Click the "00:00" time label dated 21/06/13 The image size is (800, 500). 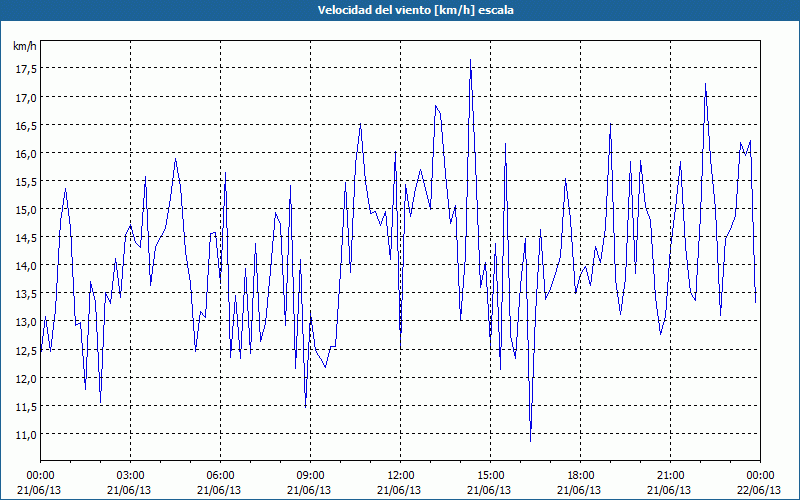tap(40, 476)
